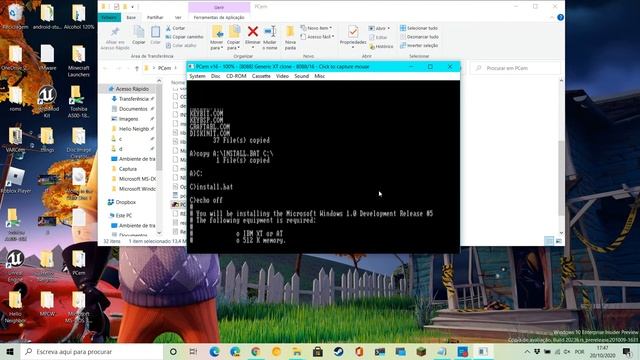Open the Misc menu in PCem
The width and height of the screenshot is (640, 360).
point(319,76)
